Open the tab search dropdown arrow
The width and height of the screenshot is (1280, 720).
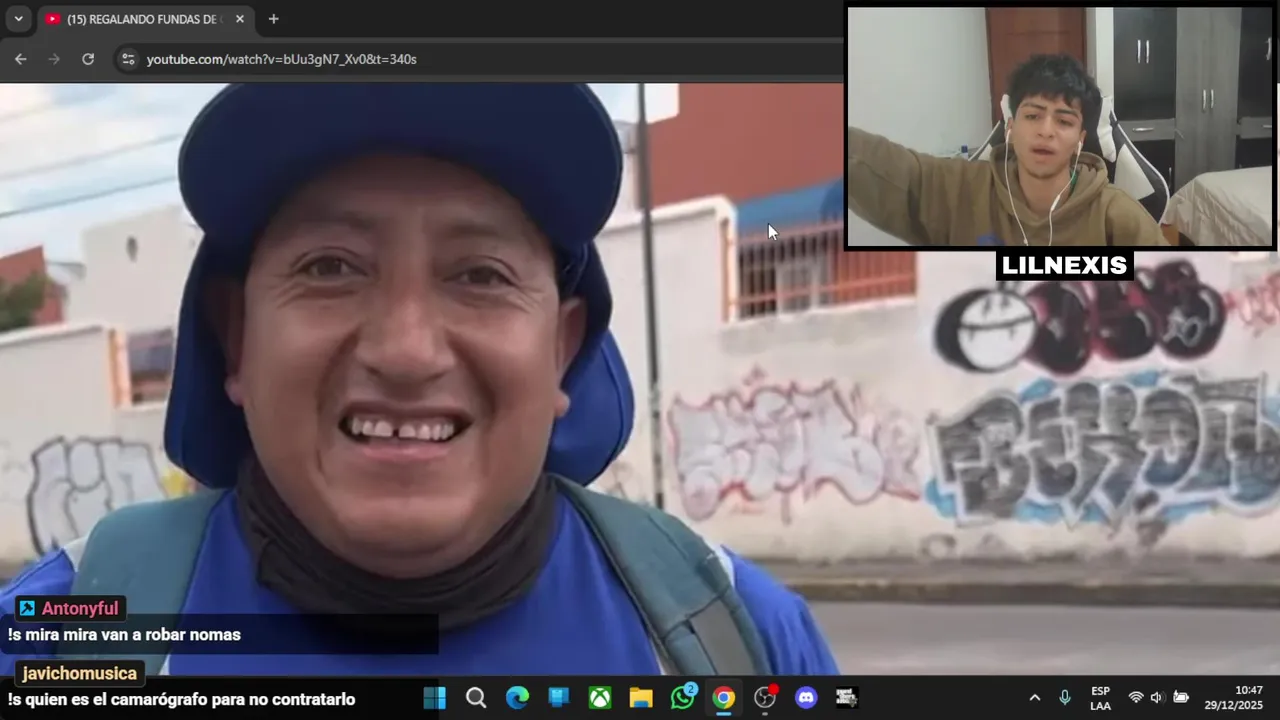18,19
